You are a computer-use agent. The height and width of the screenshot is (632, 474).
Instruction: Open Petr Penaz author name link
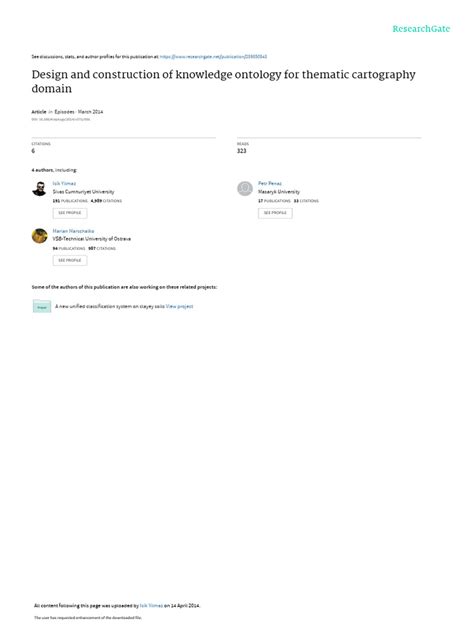pyautogui.click(x=270, y=183)
